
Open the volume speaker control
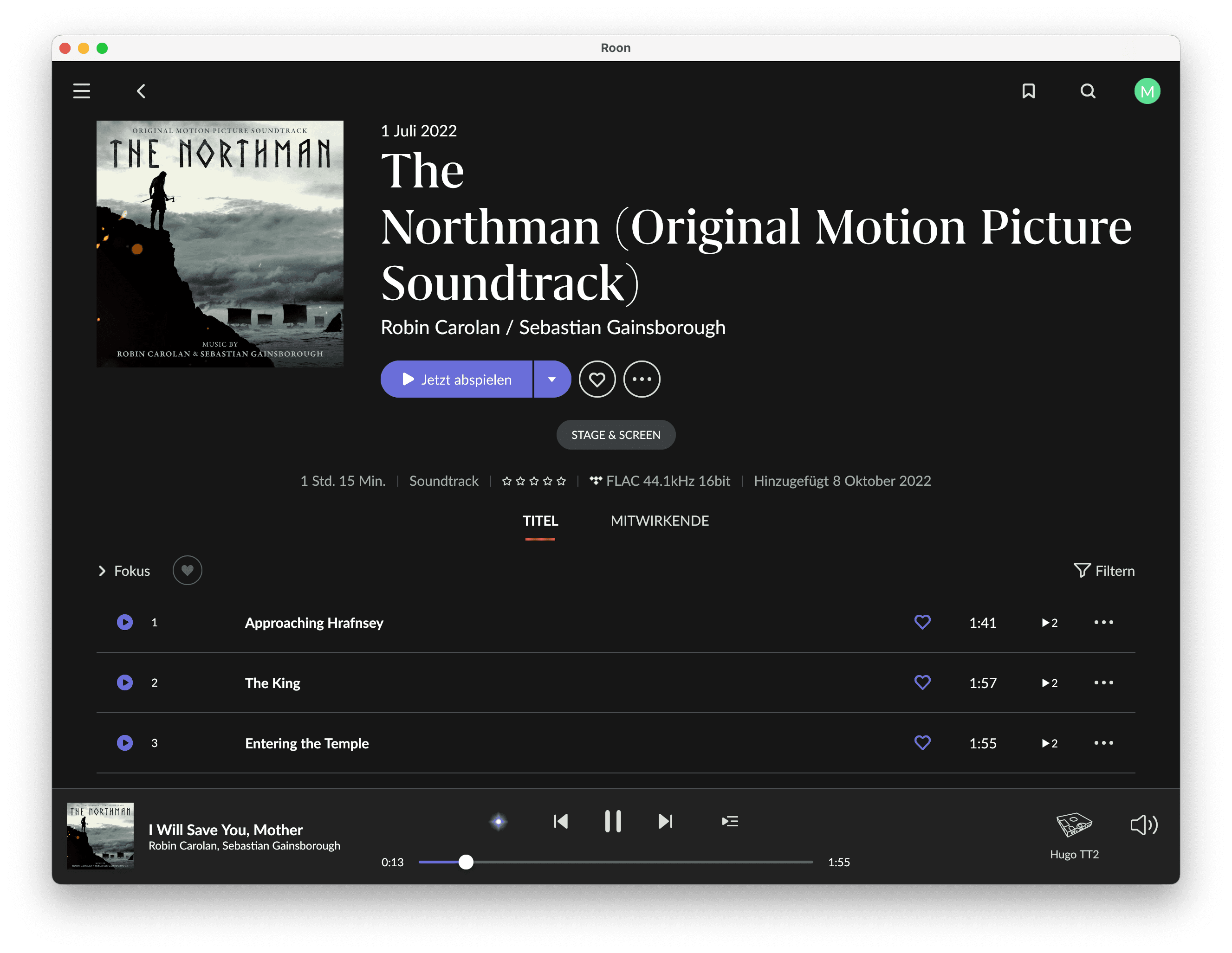pyautogui.click(x=1143, y=825)
